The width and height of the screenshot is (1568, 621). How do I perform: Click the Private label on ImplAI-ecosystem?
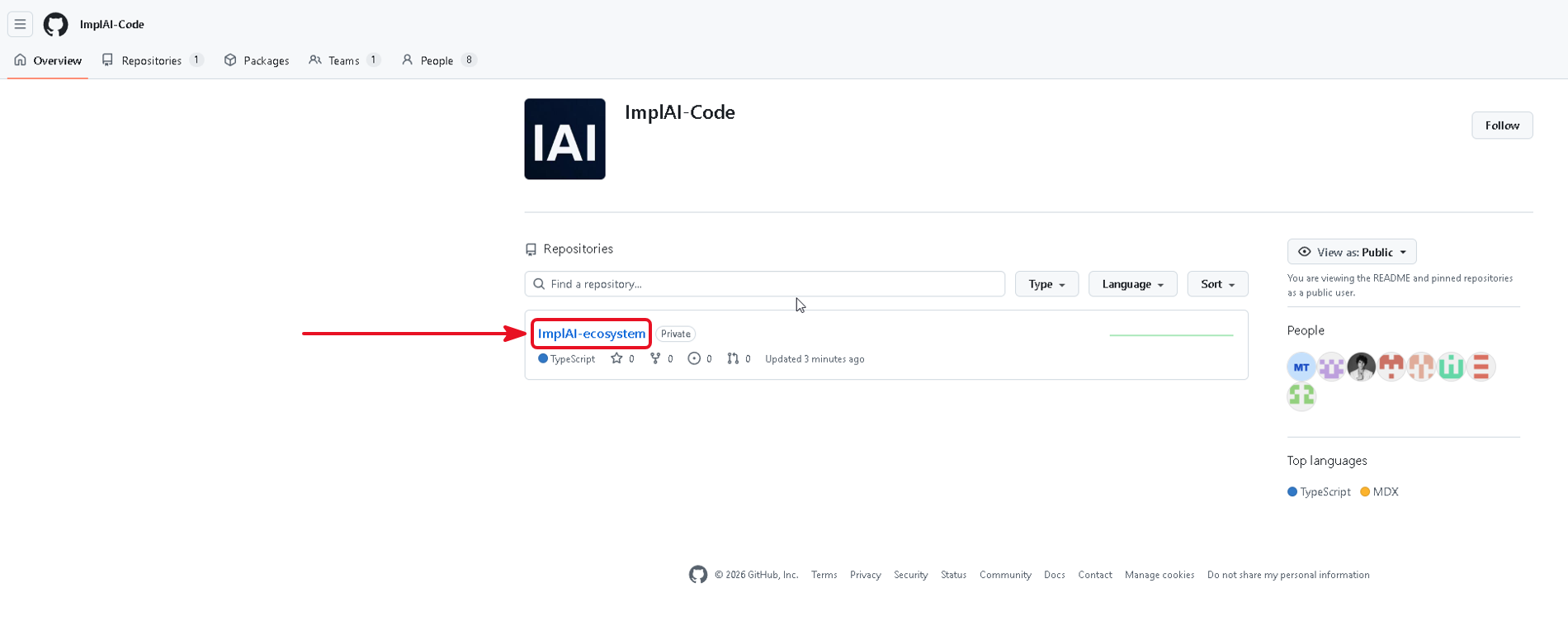pos(676,334)
